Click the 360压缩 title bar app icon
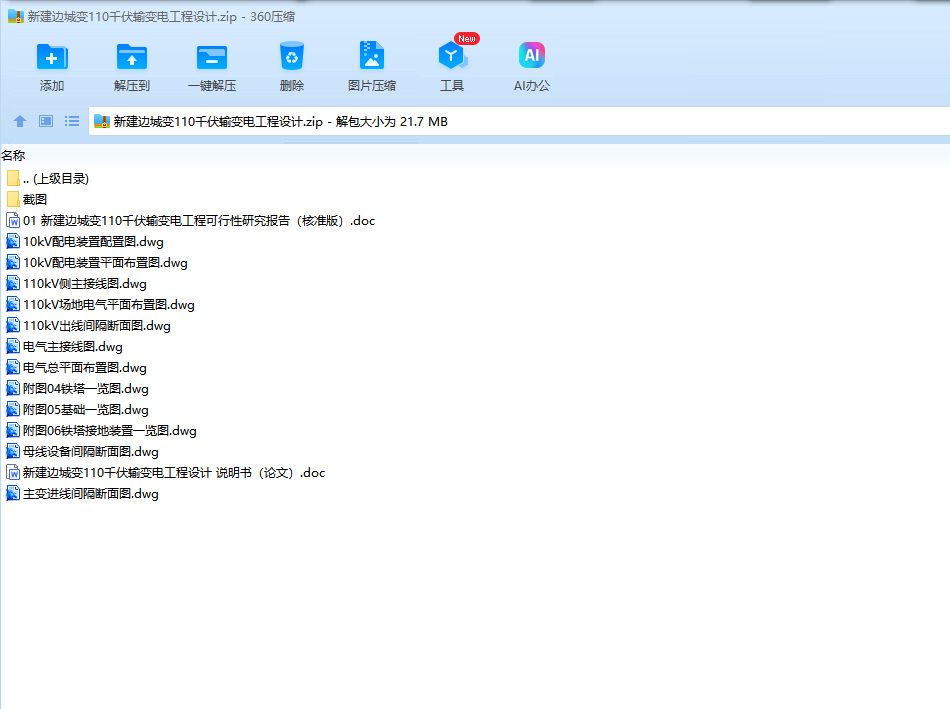Screen dimensions: 950x709 16,16
